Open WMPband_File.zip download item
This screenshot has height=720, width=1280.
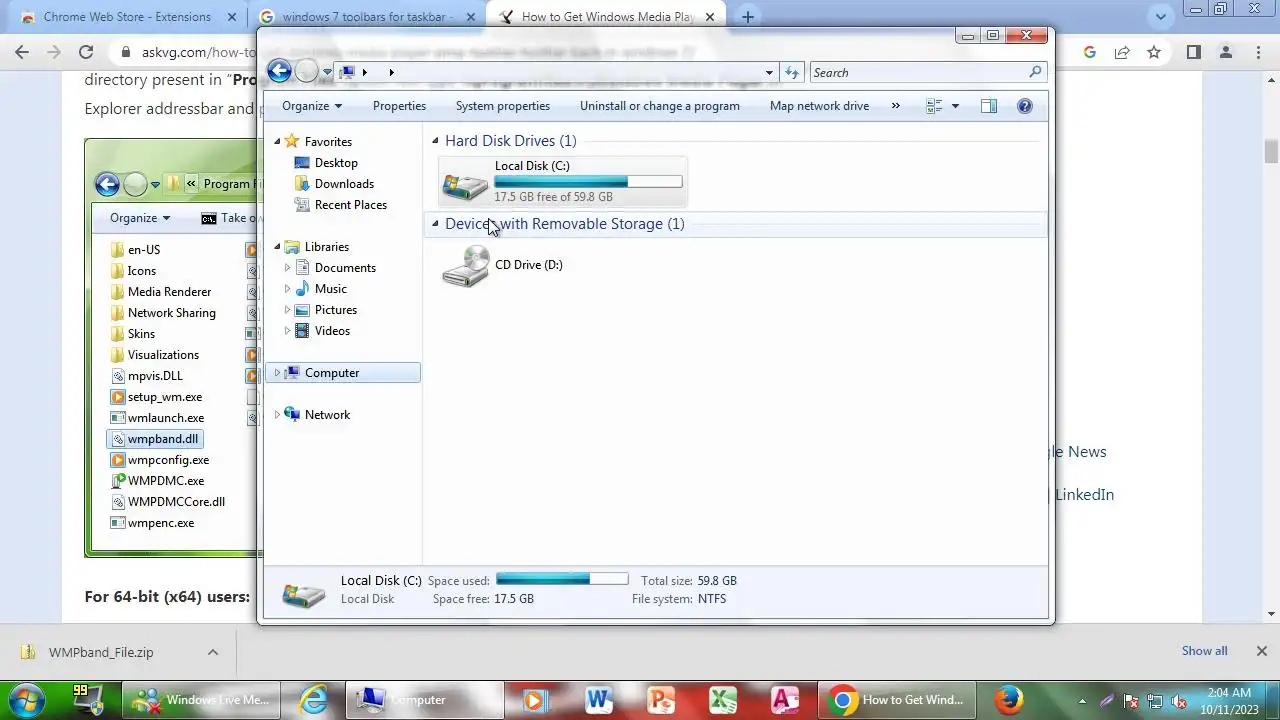[100, 652]
